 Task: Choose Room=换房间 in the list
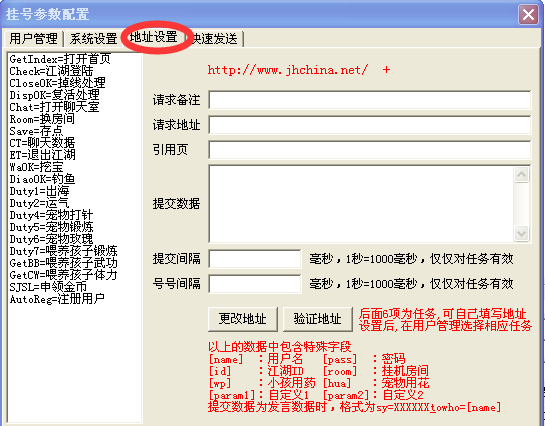[x=42, y=119]
